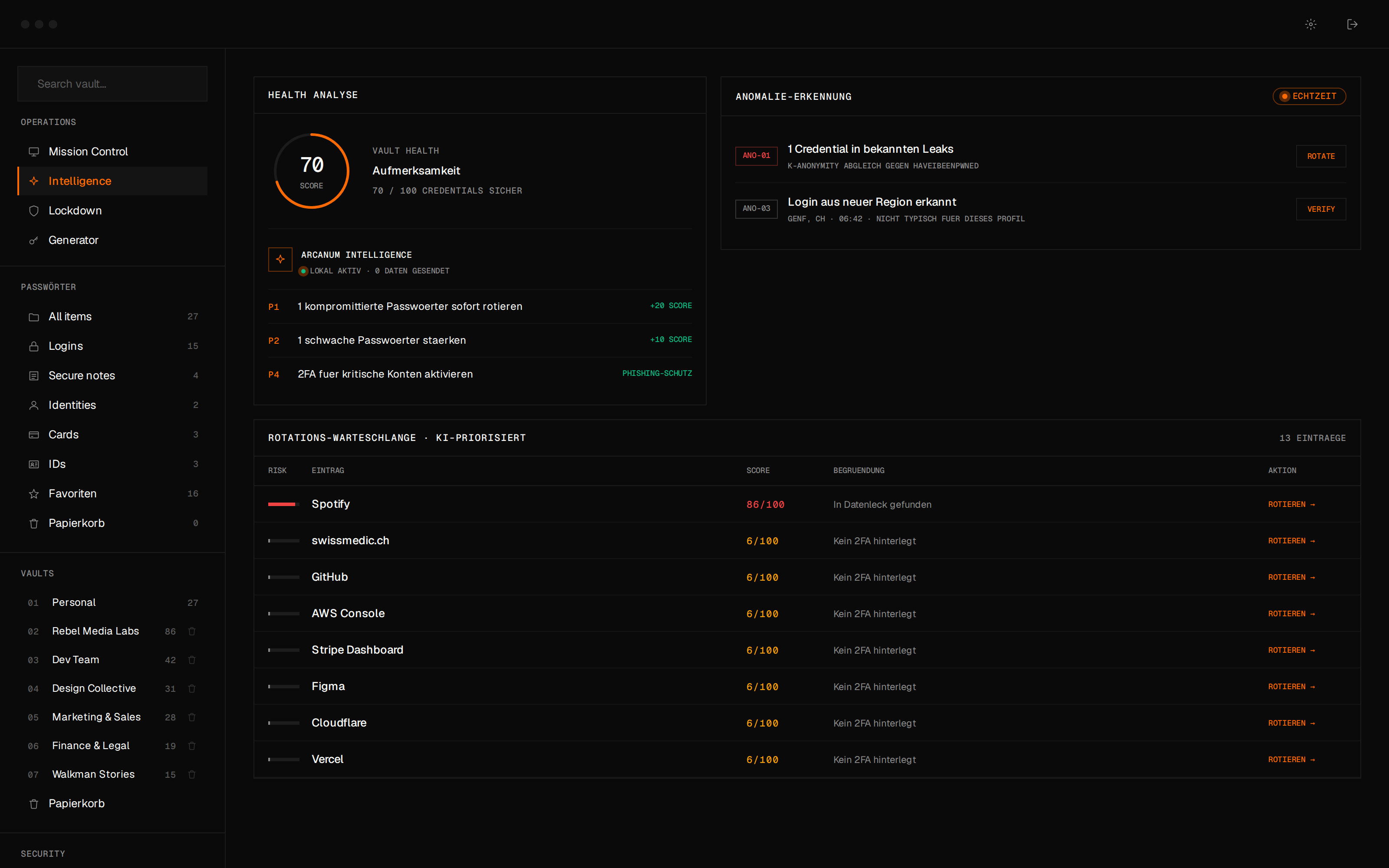Open the Personal vault
This screenshot has height=868, width=1389.
(x=112, y=602)
